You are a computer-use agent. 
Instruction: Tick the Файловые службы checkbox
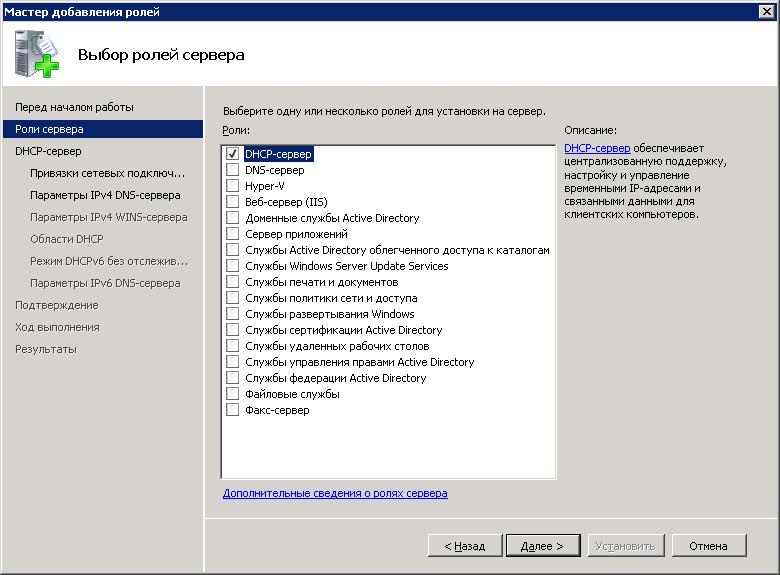232,393
